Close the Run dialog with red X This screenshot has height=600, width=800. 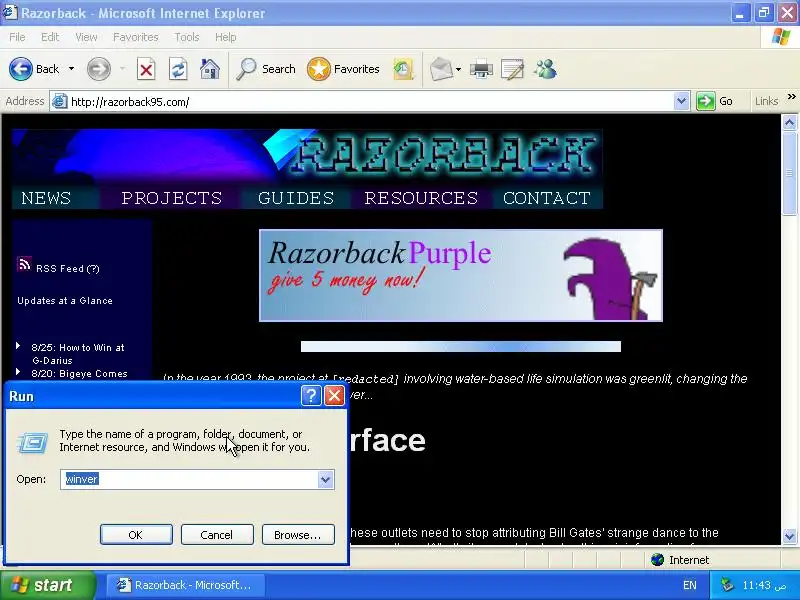point(335,395)
